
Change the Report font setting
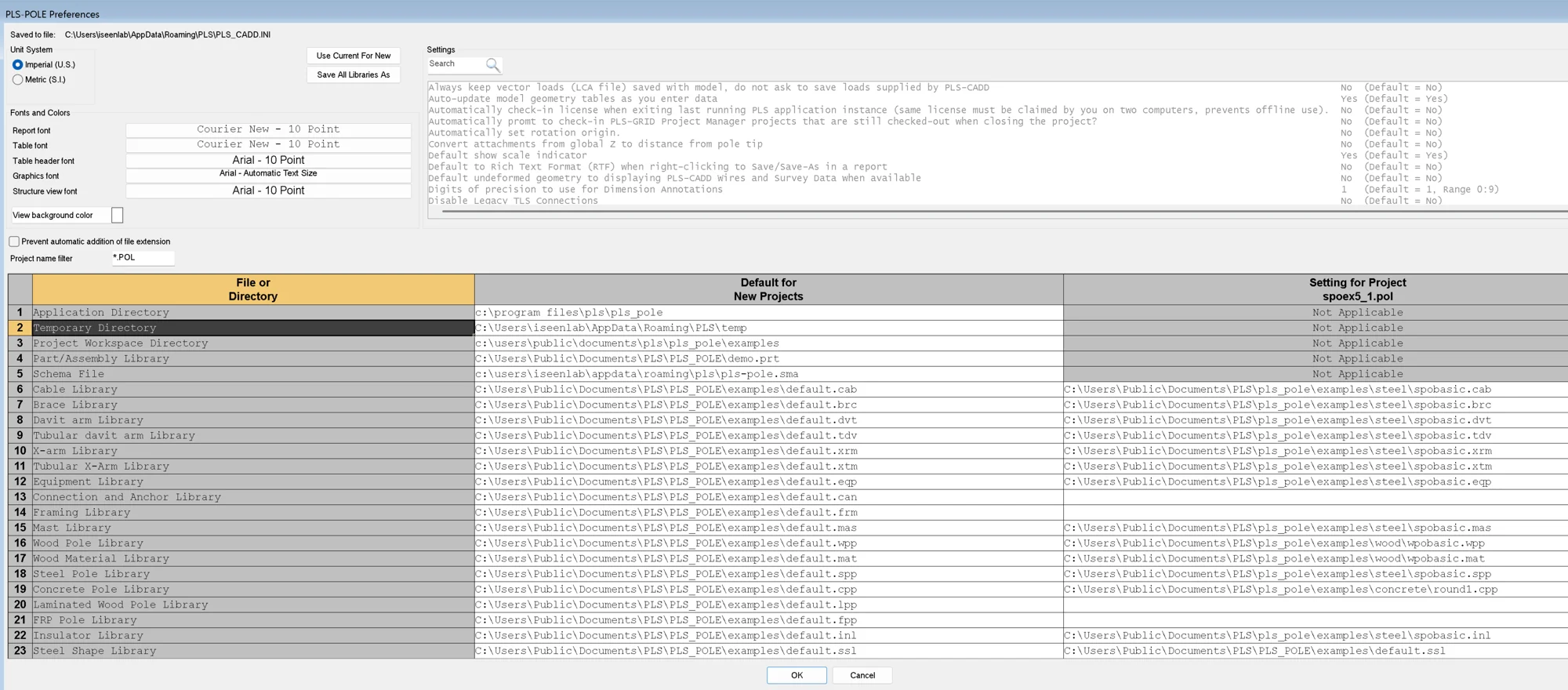[268, 129]
